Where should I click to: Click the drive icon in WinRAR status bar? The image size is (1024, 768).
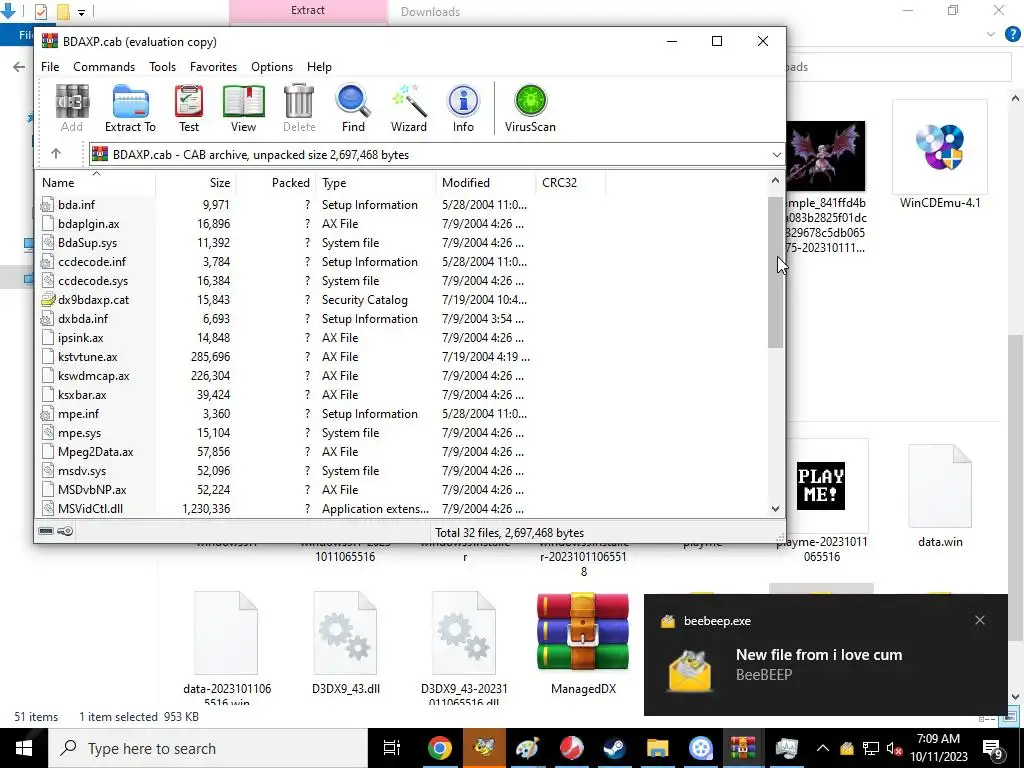point(46,531)
